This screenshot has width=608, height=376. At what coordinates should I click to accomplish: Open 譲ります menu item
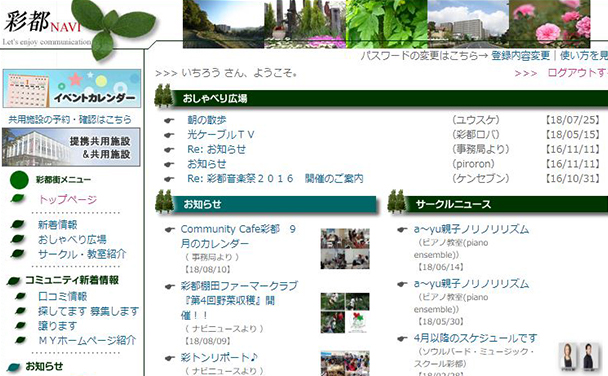point(57,326)
